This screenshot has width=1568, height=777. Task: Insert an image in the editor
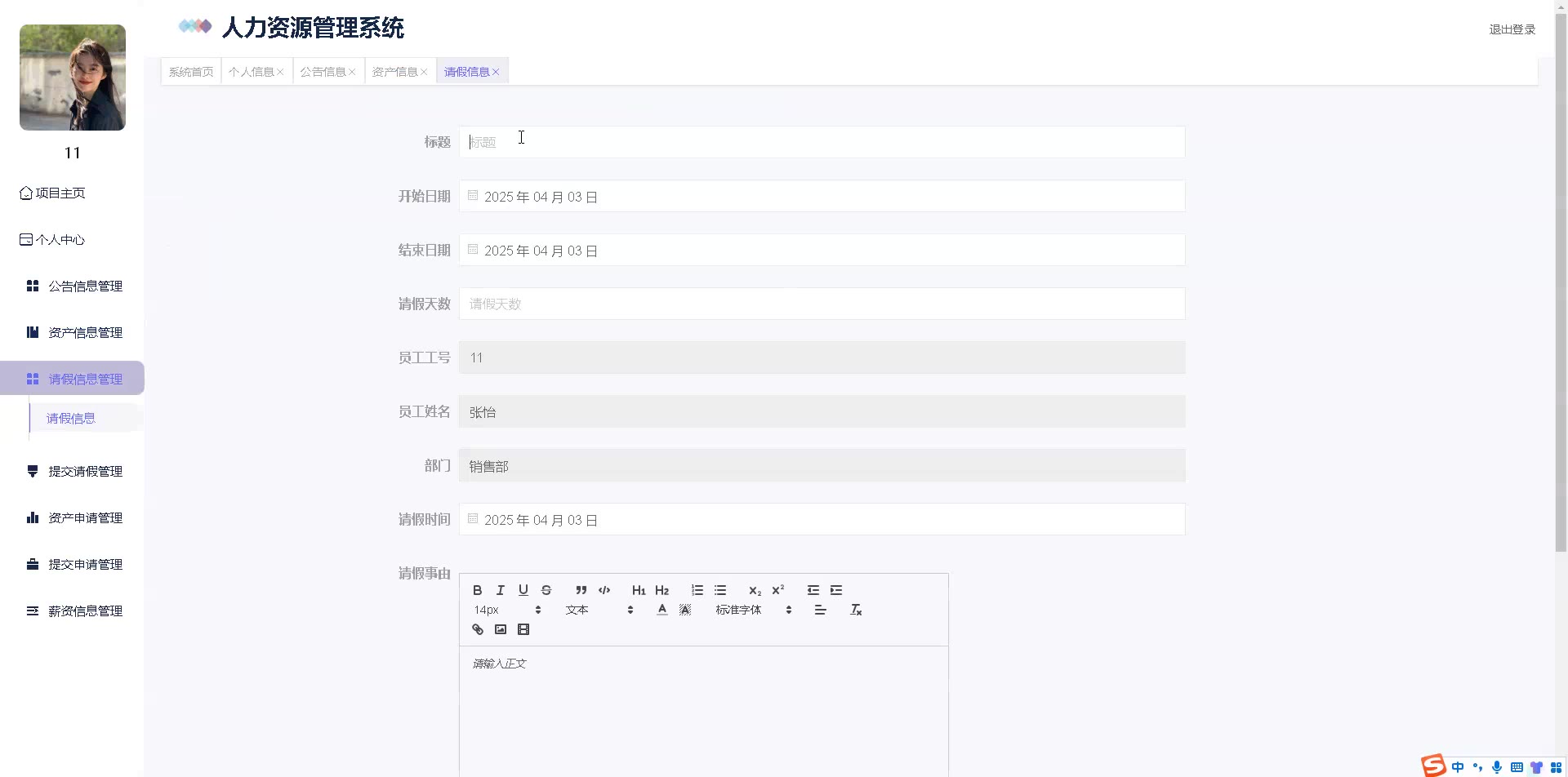(x=501, y=629)
